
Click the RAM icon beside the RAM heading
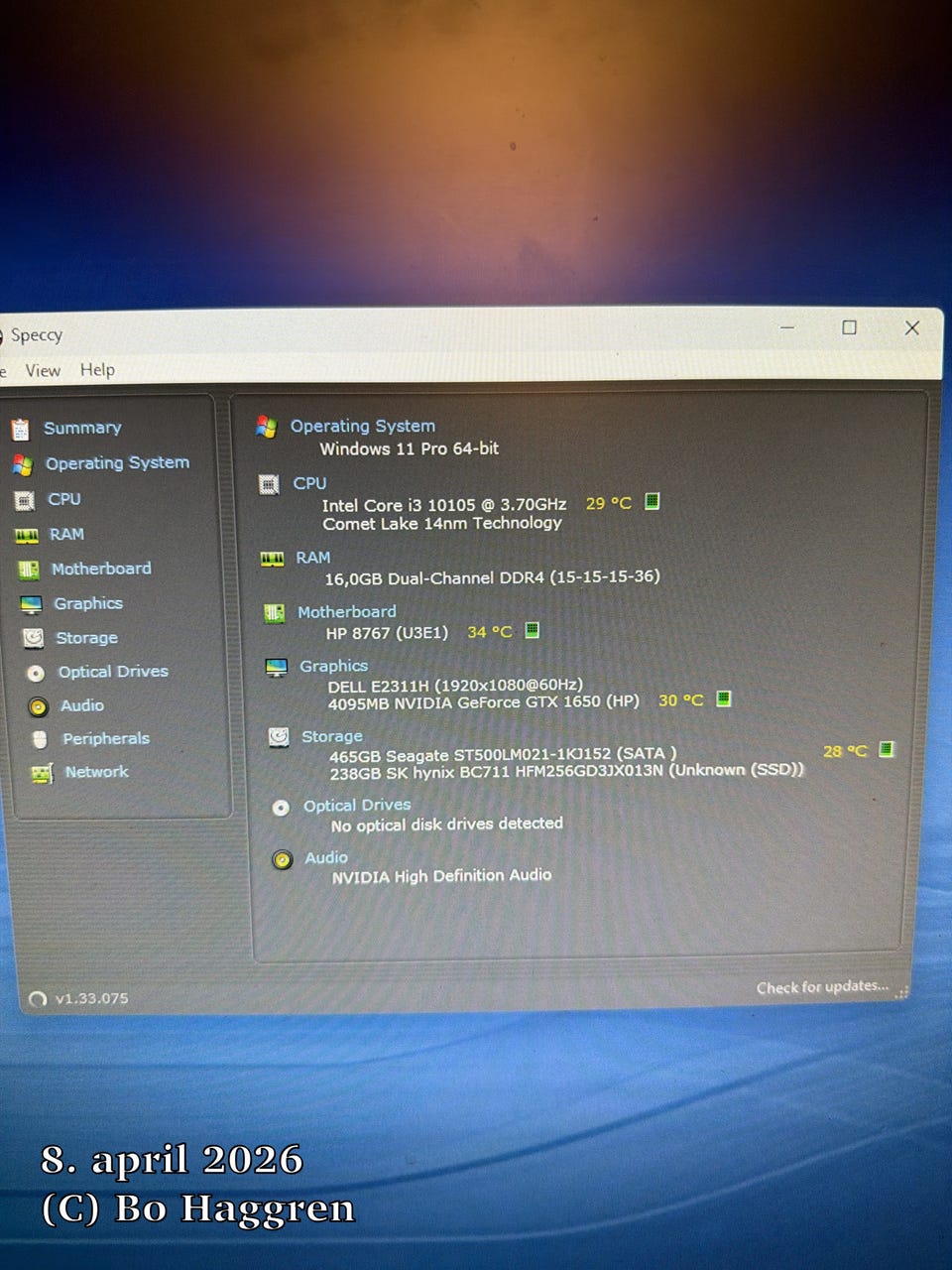coord(272,559)
